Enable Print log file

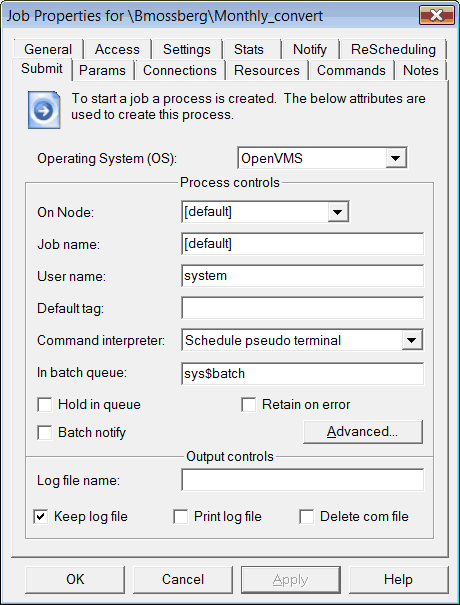click(181, 517)
